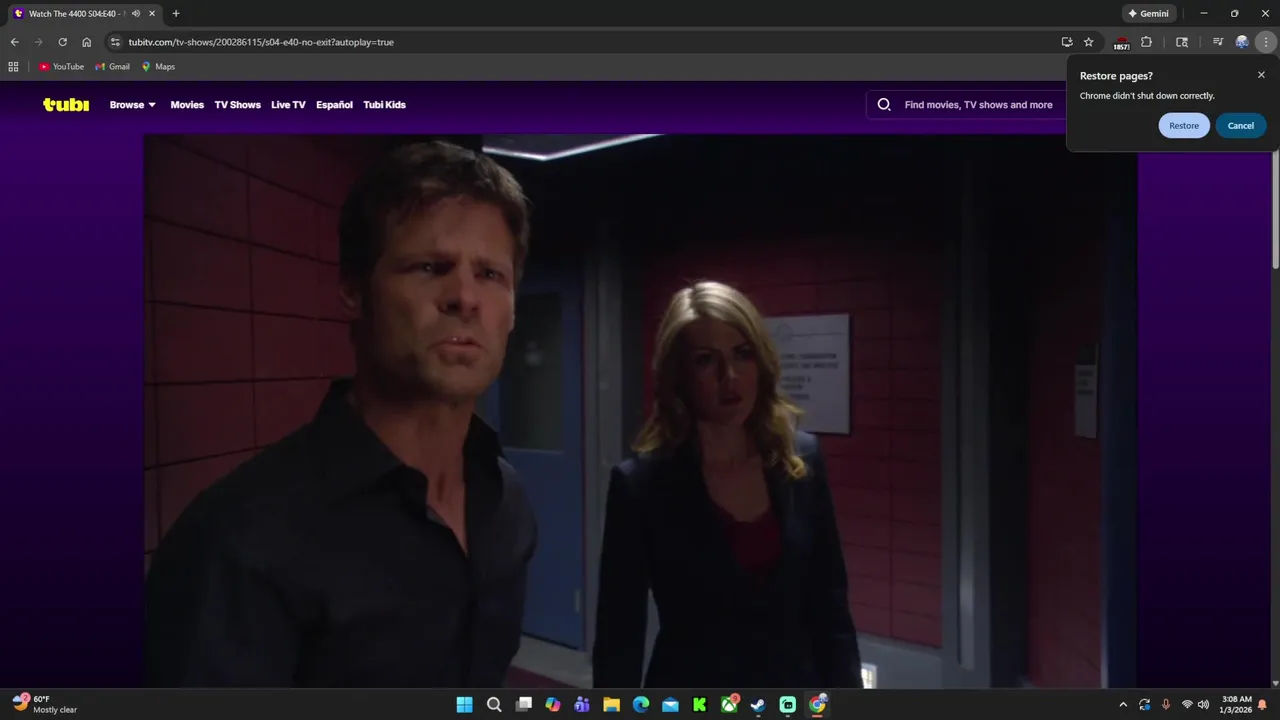Open the Extensions puzzle icon
This screenshot has height=720, width=1280.
point(1147,42)
